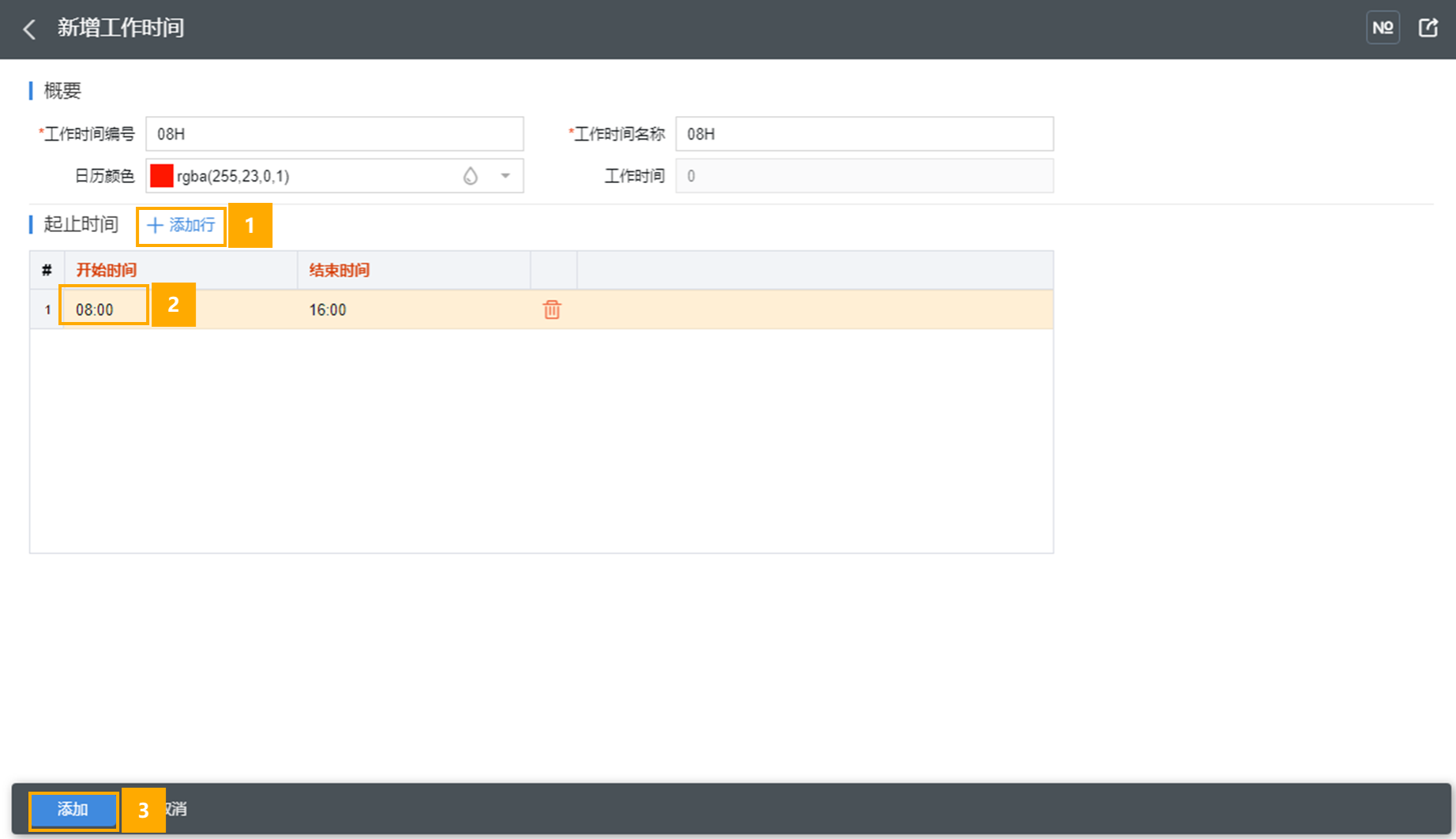Click the rgba(255,23,0,1) color text

pos(233,176)
